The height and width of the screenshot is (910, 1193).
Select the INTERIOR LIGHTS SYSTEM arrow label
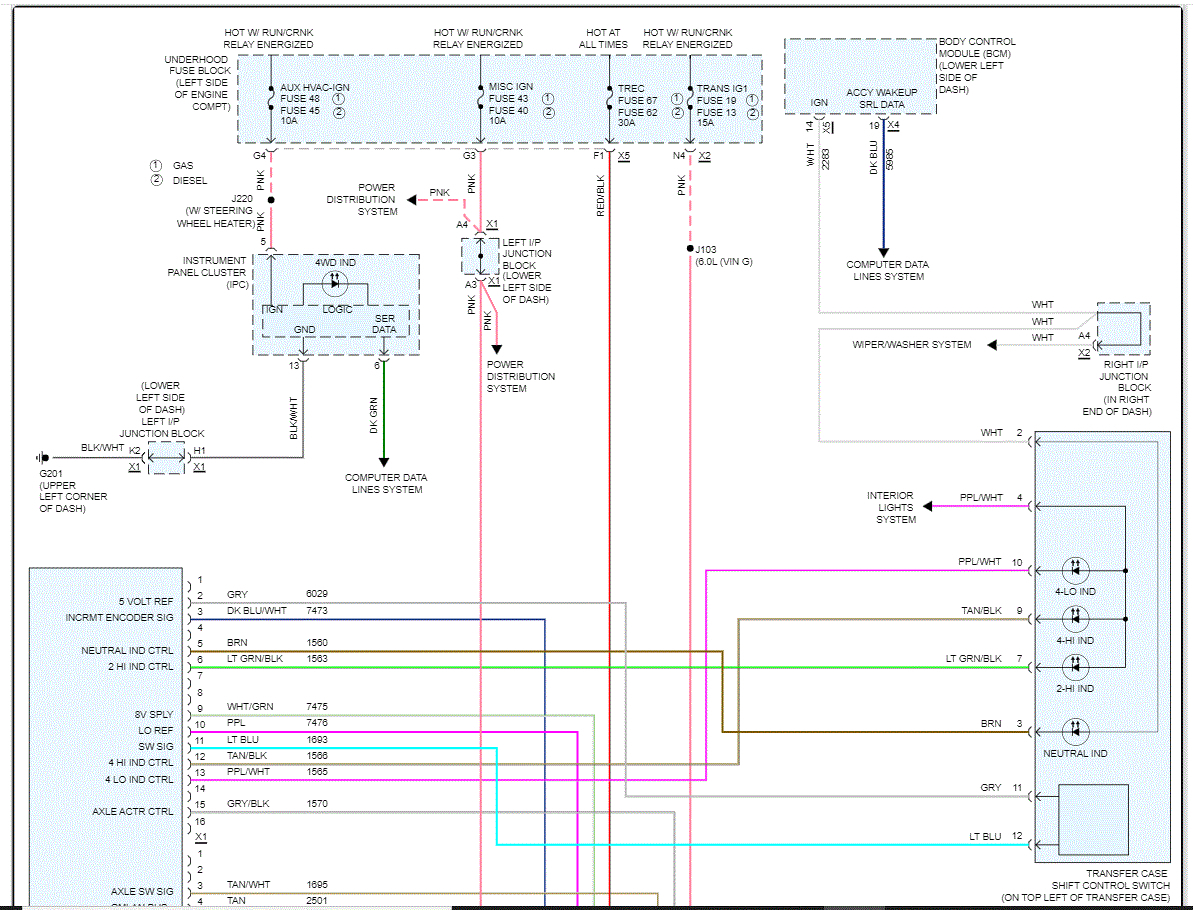point(890,507)
